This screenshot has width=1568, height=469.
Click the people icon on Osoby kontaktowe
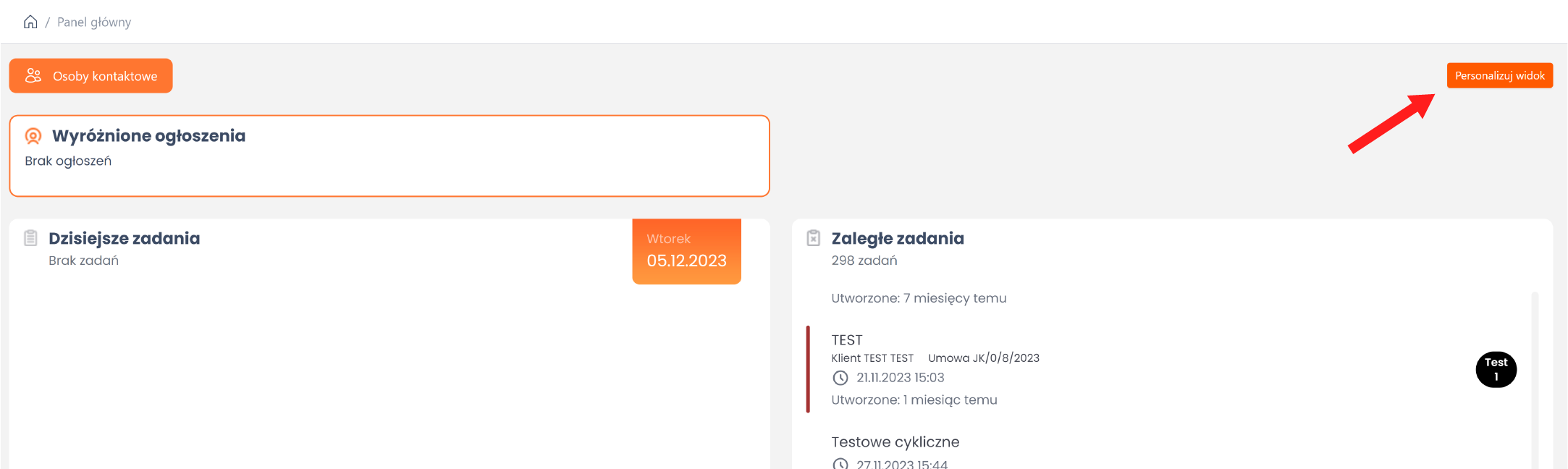coord(33,75)
